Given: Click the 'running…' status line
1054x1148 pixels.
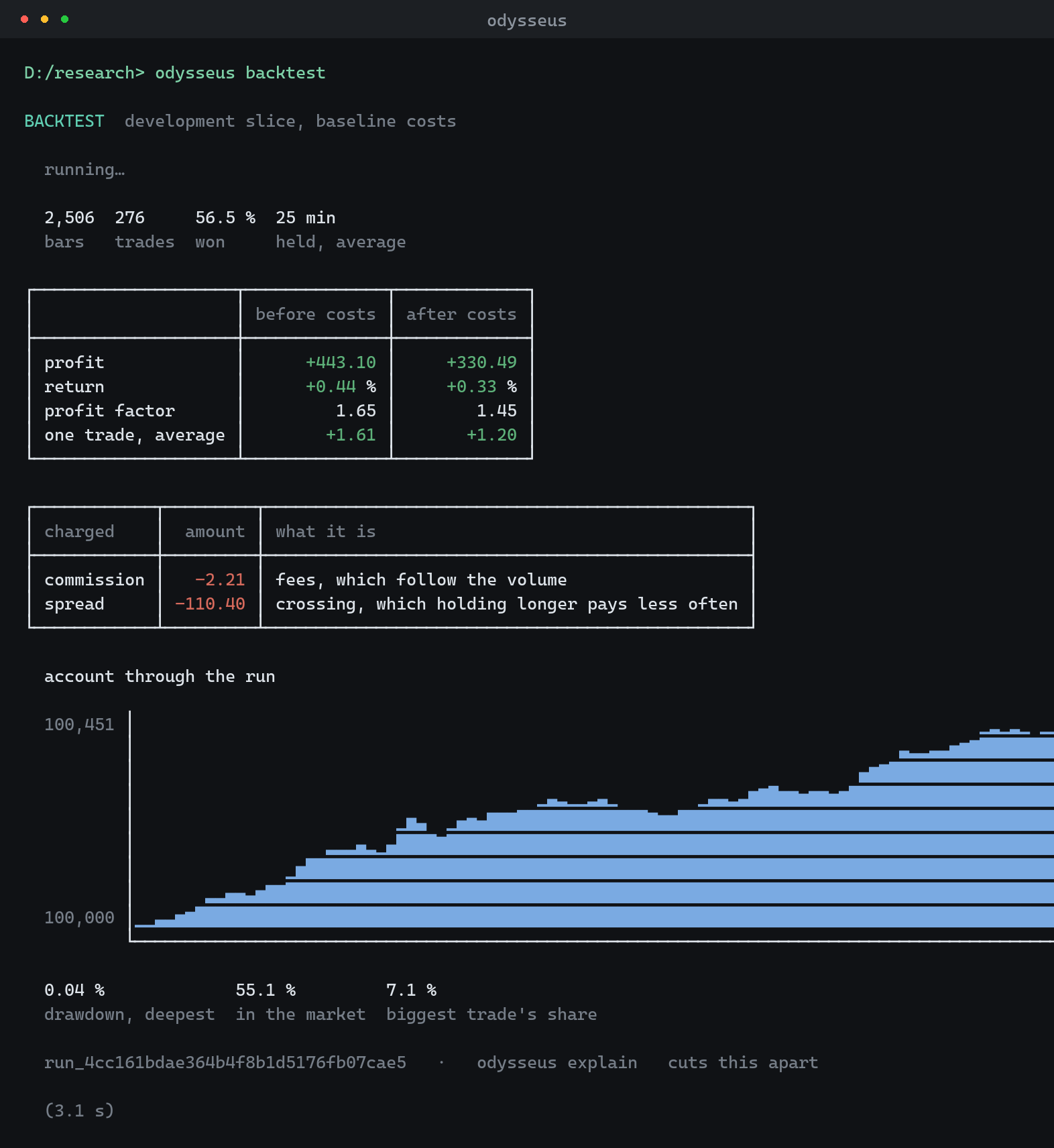Looking at the screenshot, I should [84, 170].
